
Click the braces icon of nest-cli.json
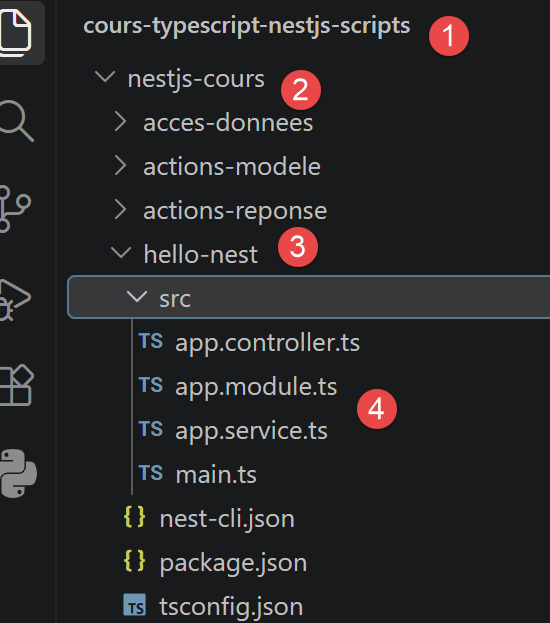point(134,517)
